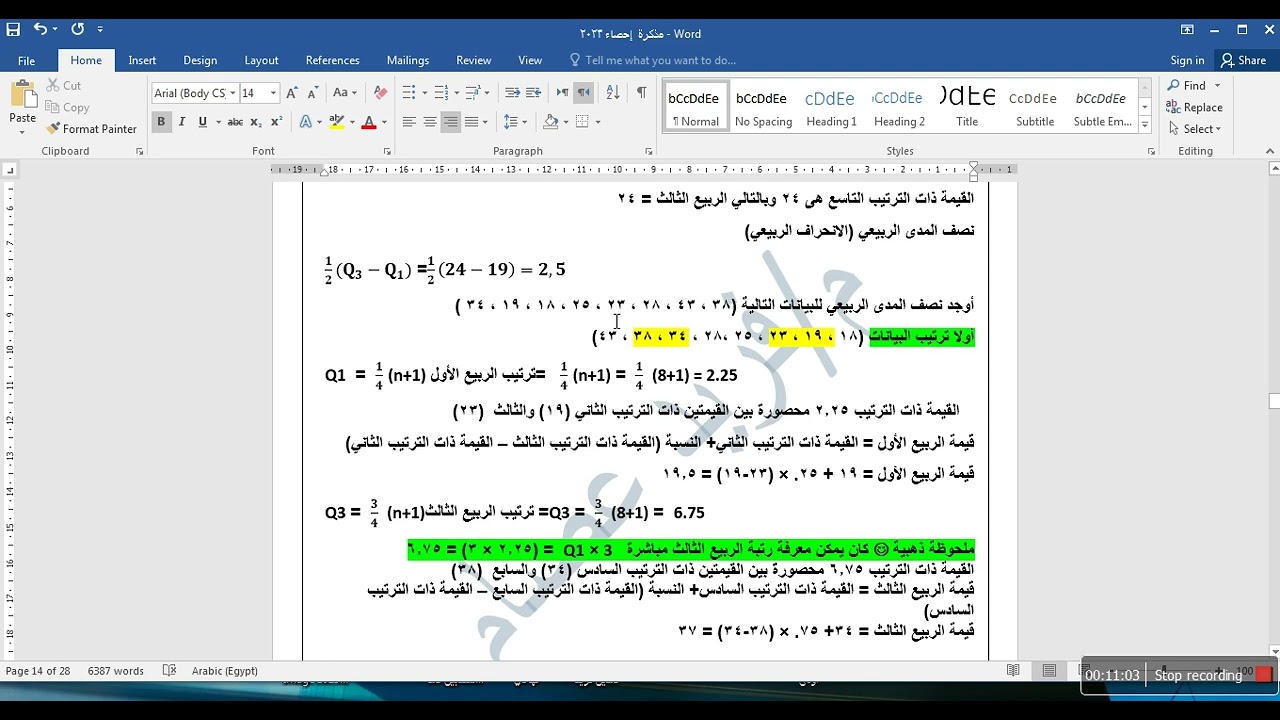Image resolution: width=1280 pixels, height=720 pixels.
Task: Cut the selected text
Action: tap(63, 86)
